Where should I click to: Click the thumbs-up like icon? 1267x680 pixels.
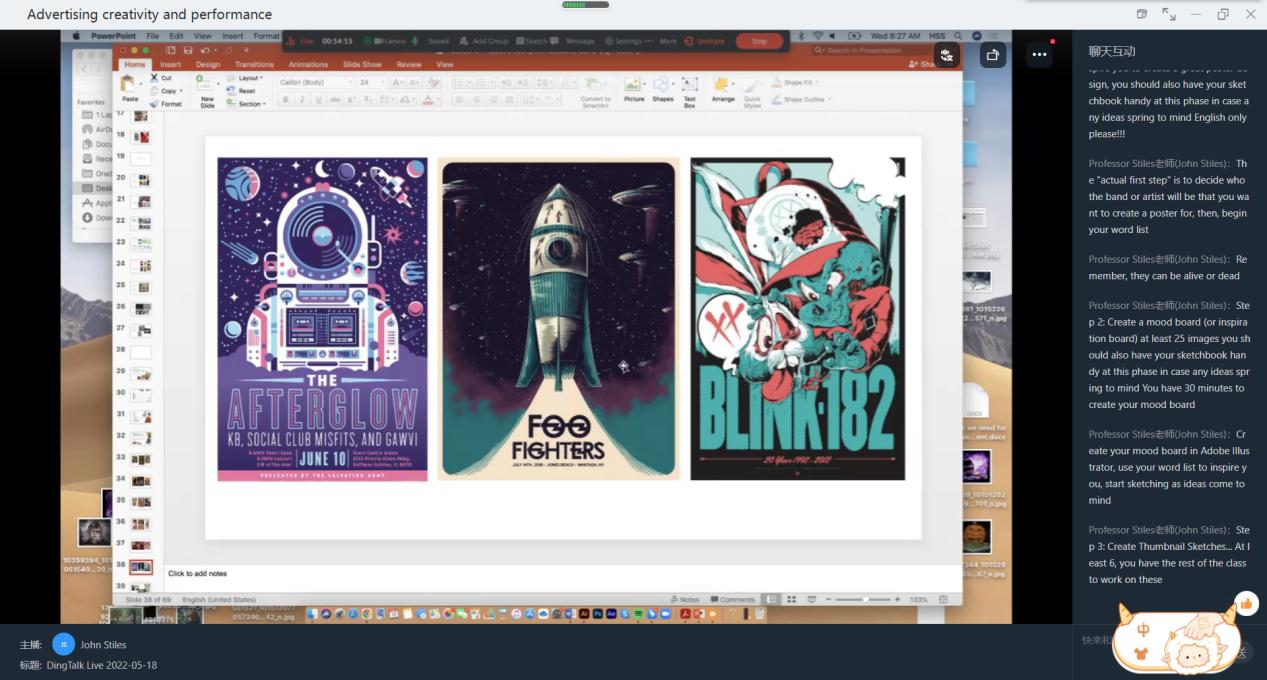[x=1245, y=603]
